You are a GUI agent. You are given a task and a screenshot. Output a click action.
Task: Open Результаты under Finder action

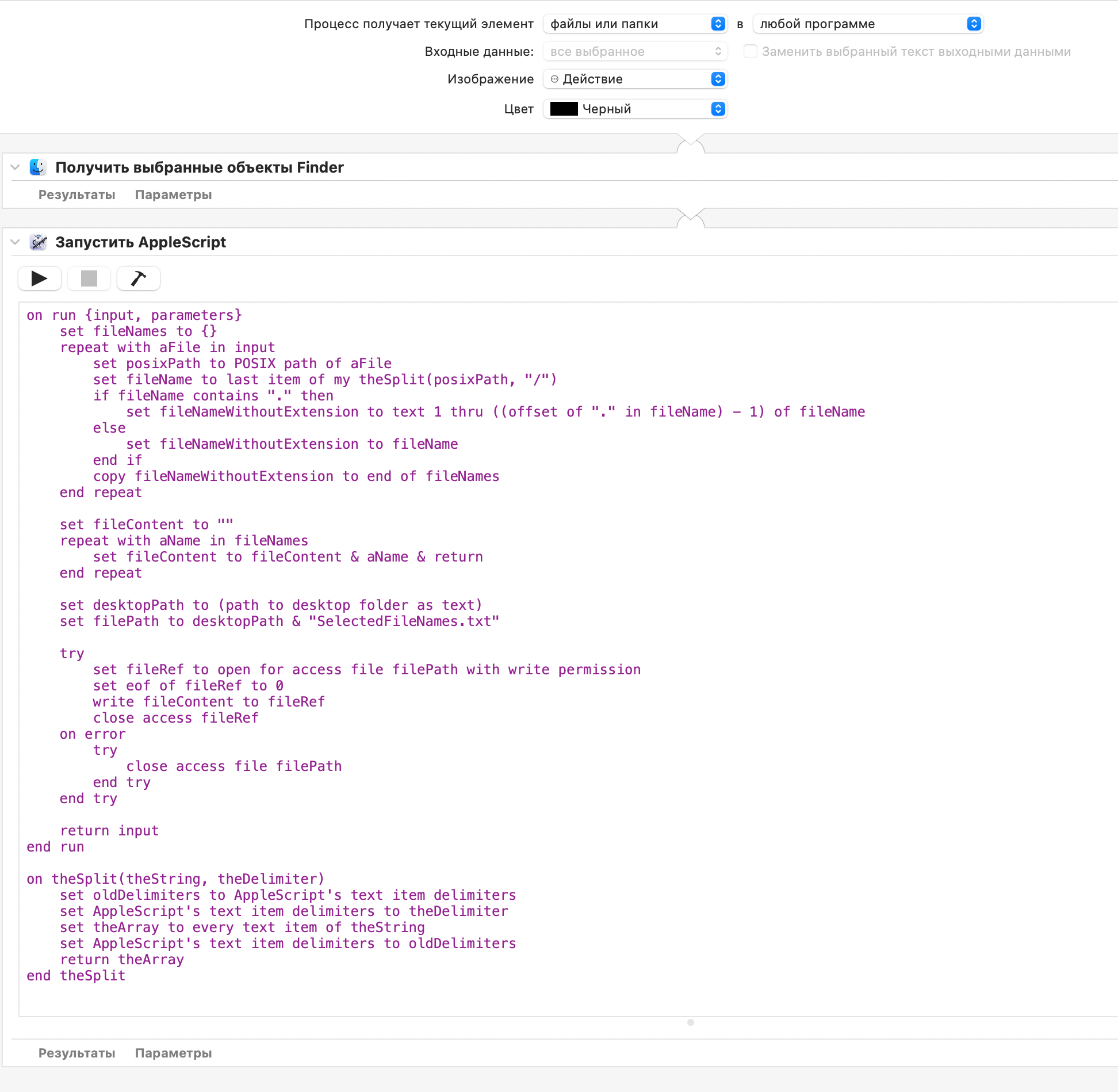tap(76, 195)
